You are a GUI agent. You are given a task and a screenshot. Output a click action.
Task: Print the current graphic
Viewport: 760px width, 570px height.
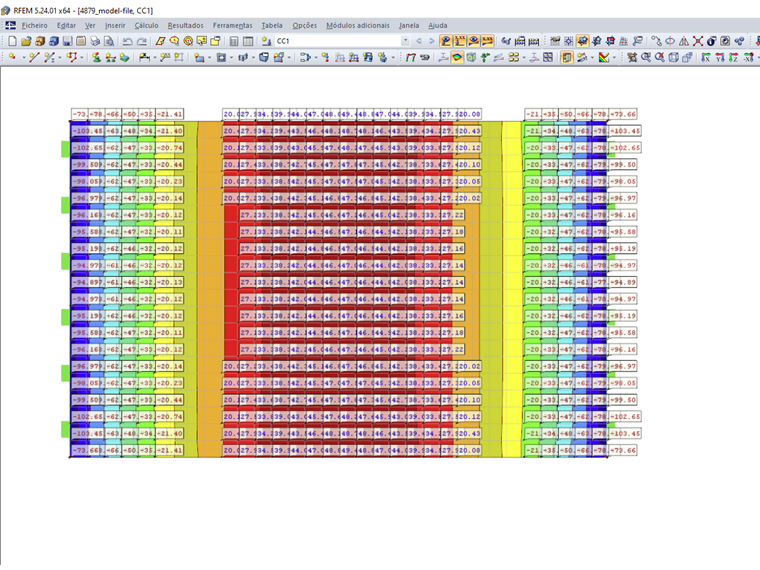[x=95, y=41]
